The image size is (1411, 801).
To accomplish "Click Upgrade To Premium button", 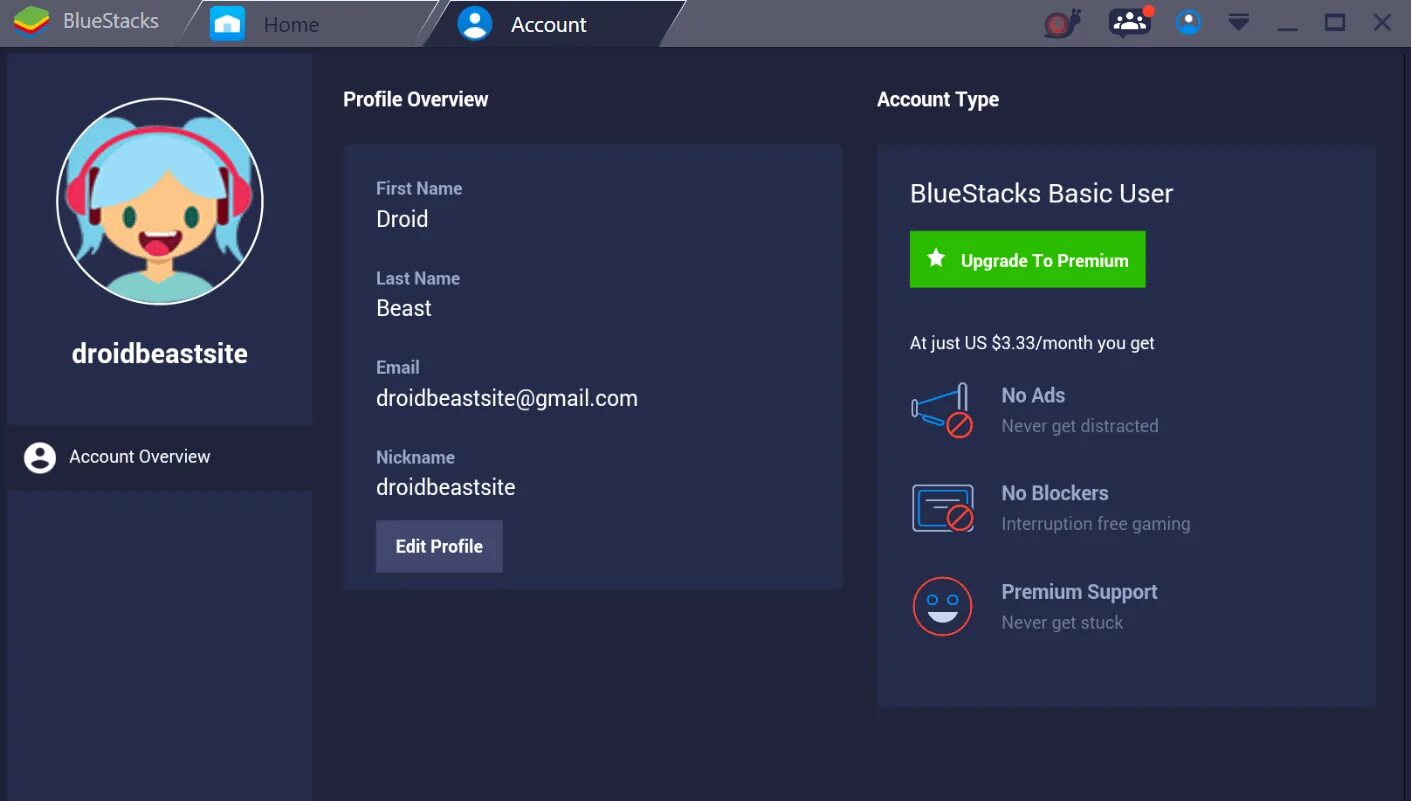I will [x=1027, y=260].
